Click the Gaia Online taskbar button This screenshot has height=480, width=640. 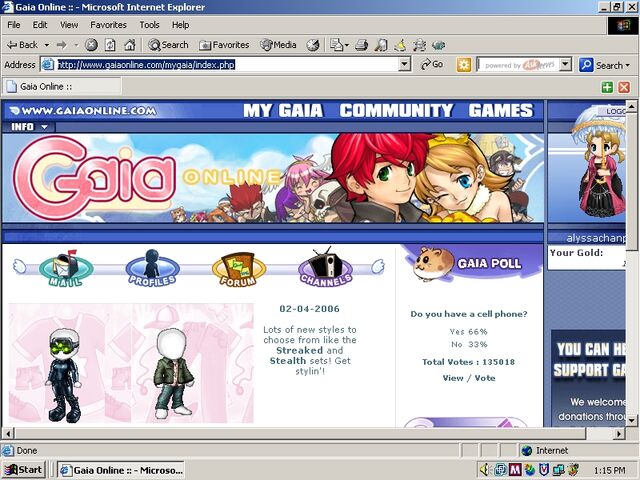coord(121,470)
